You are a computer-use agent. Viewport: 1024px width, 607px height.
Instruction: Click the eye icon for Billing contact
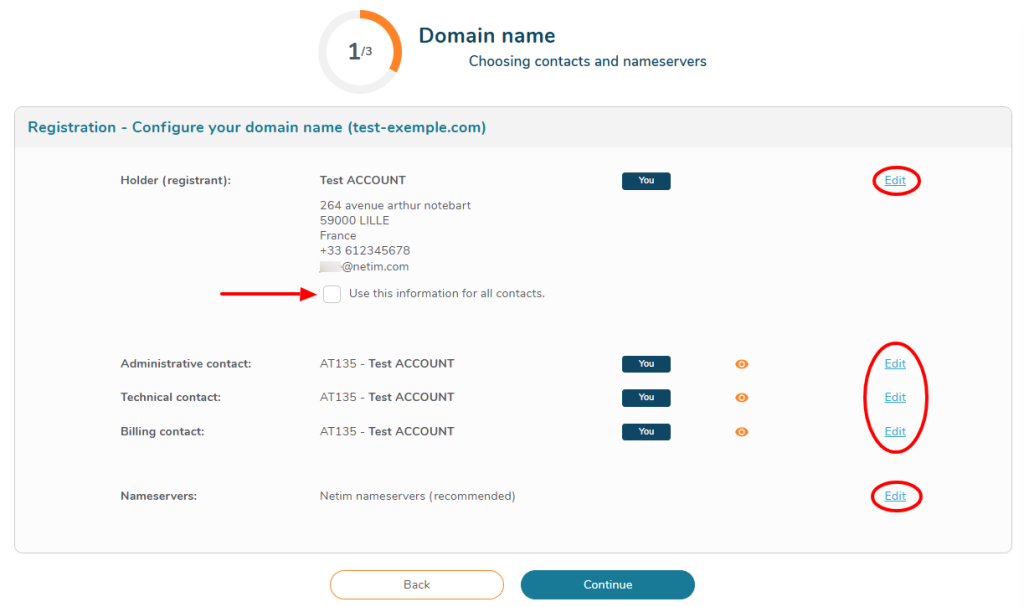pos(741,432)
